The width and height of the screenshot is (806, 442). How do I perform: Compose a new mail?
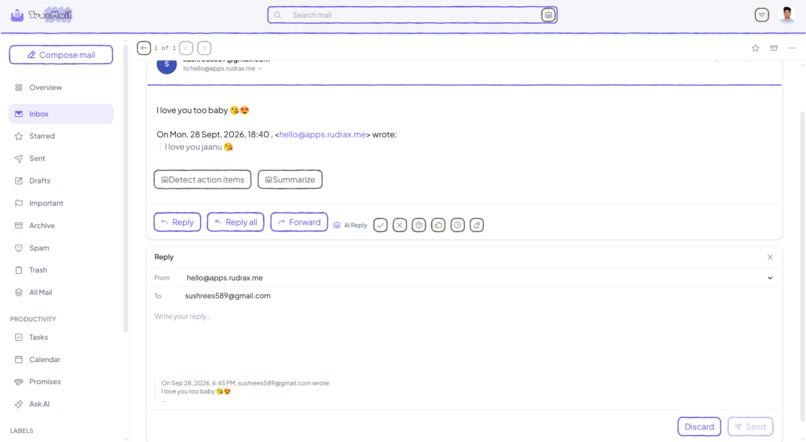[x=61, y=54]
